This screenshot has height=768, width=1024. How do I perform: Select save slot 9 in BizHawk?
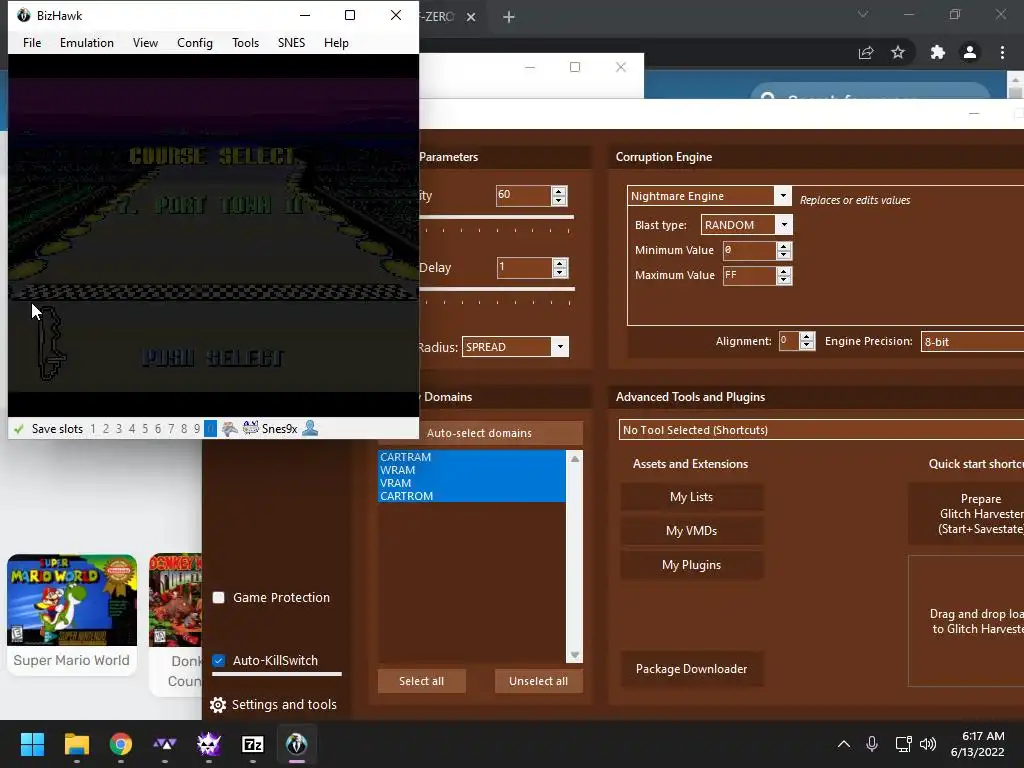[x=197, y=428]
